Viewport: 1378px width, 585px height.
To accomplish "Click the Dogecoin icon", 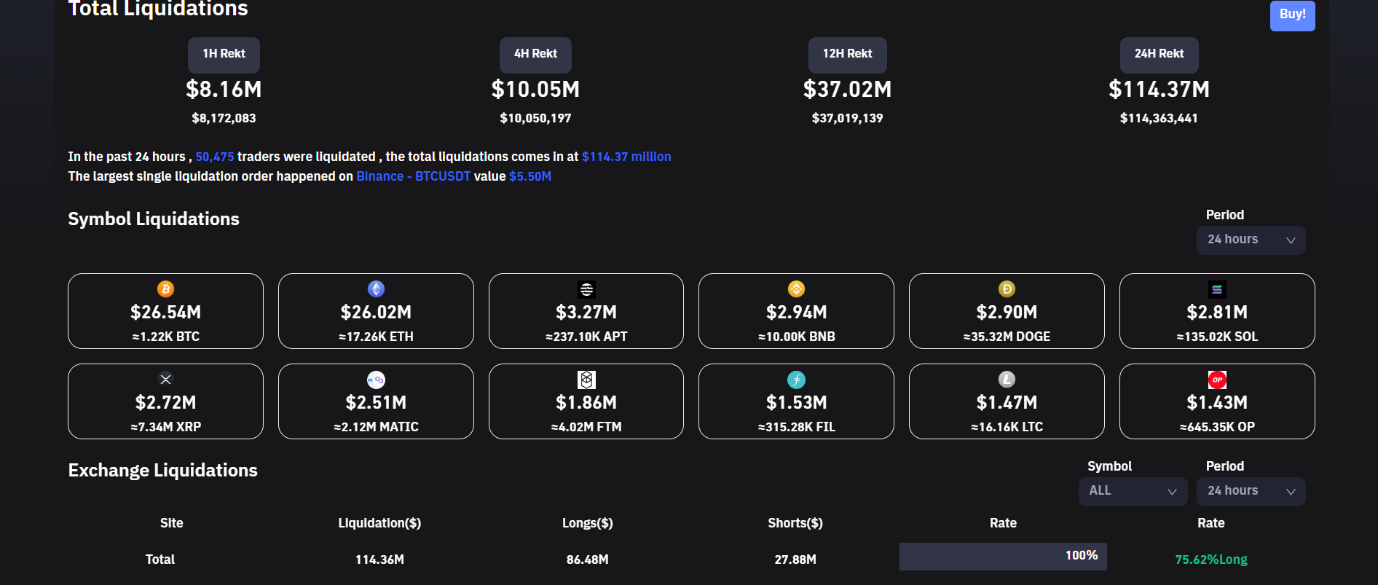I will click(x=1007, y=289).
